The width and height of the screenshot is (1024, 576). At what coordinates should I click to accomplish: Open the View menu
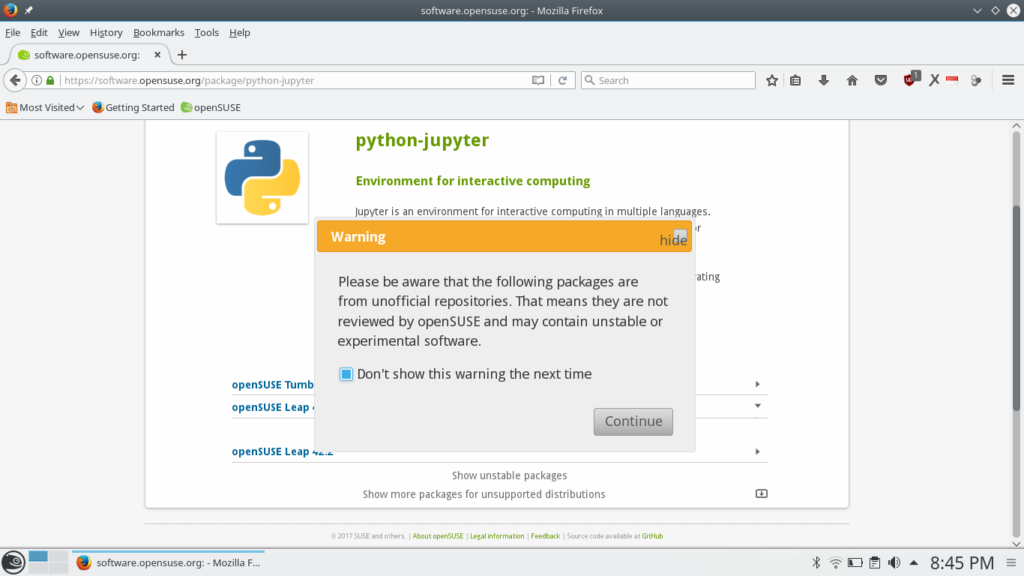pyautogui.click(x=69, y=33)
